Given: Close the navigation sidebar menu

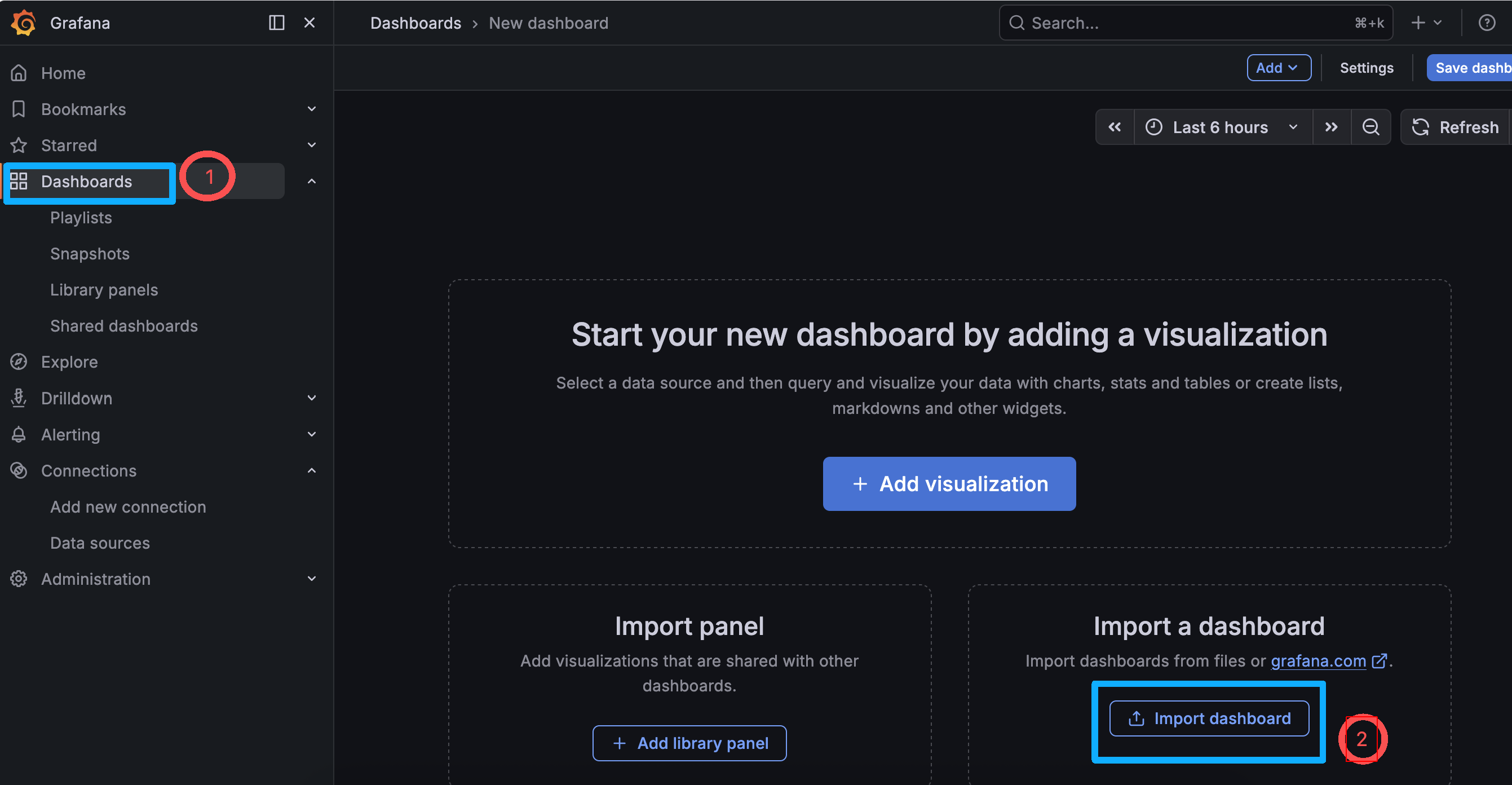Looking at the screenshot, I should [x=310, y=23].
